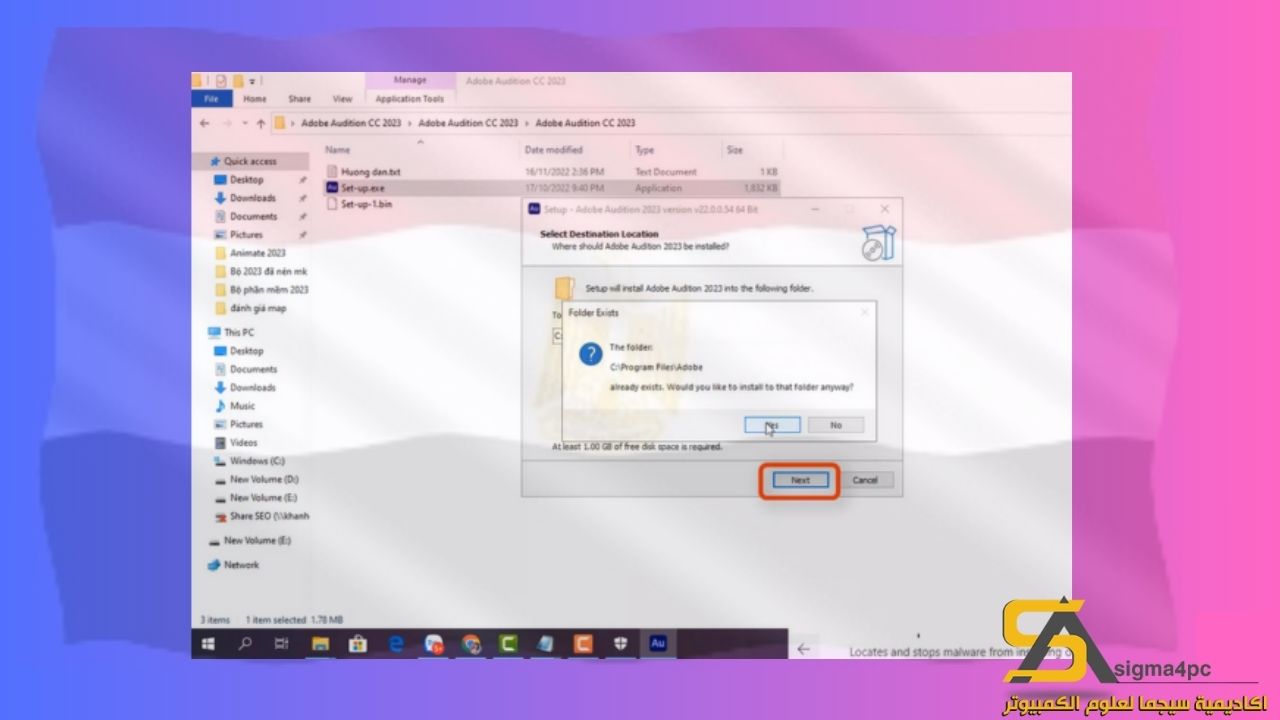Click the Forward arrow in File Explorer
The width and height of the screenshot is (1280, 720).
point(225,123)
